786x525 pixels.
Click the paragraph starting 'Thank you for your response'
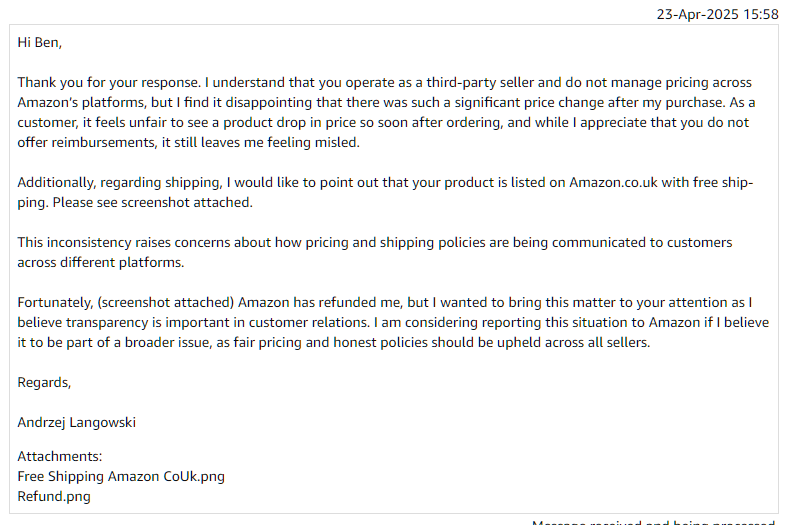[x=386, y=112]
